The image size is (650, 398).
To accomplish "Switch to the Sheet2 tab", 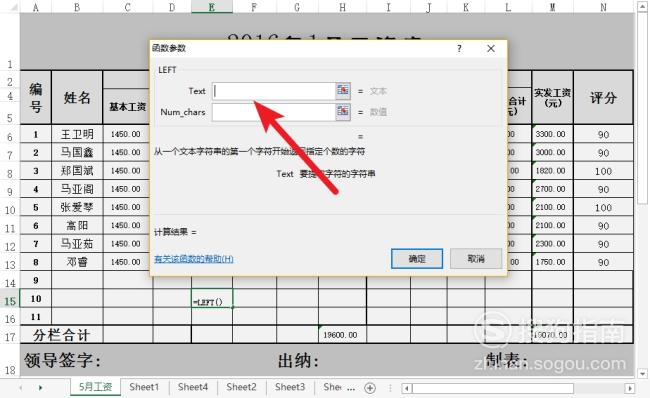I will (241, 387).
